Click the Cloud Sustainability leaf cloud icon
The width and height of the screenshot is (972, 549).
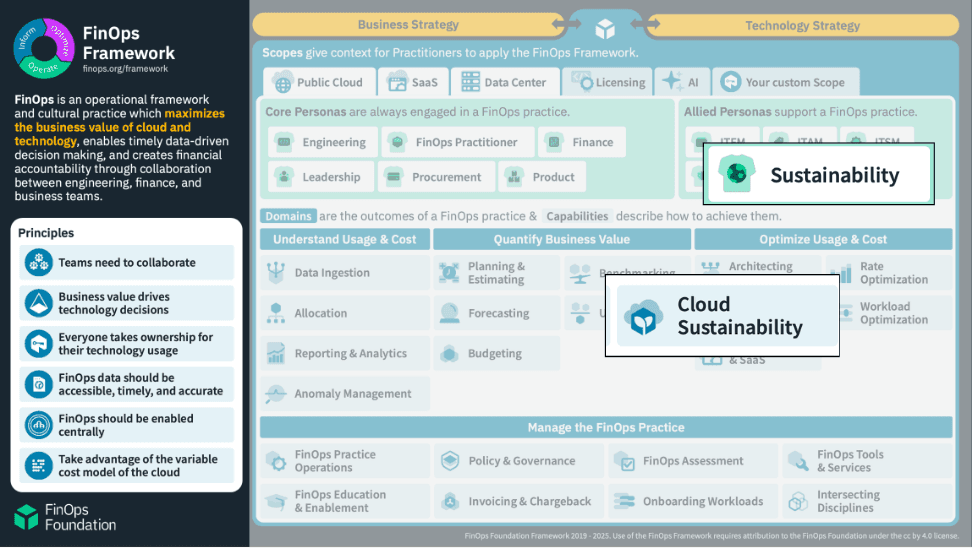point(643,317)
